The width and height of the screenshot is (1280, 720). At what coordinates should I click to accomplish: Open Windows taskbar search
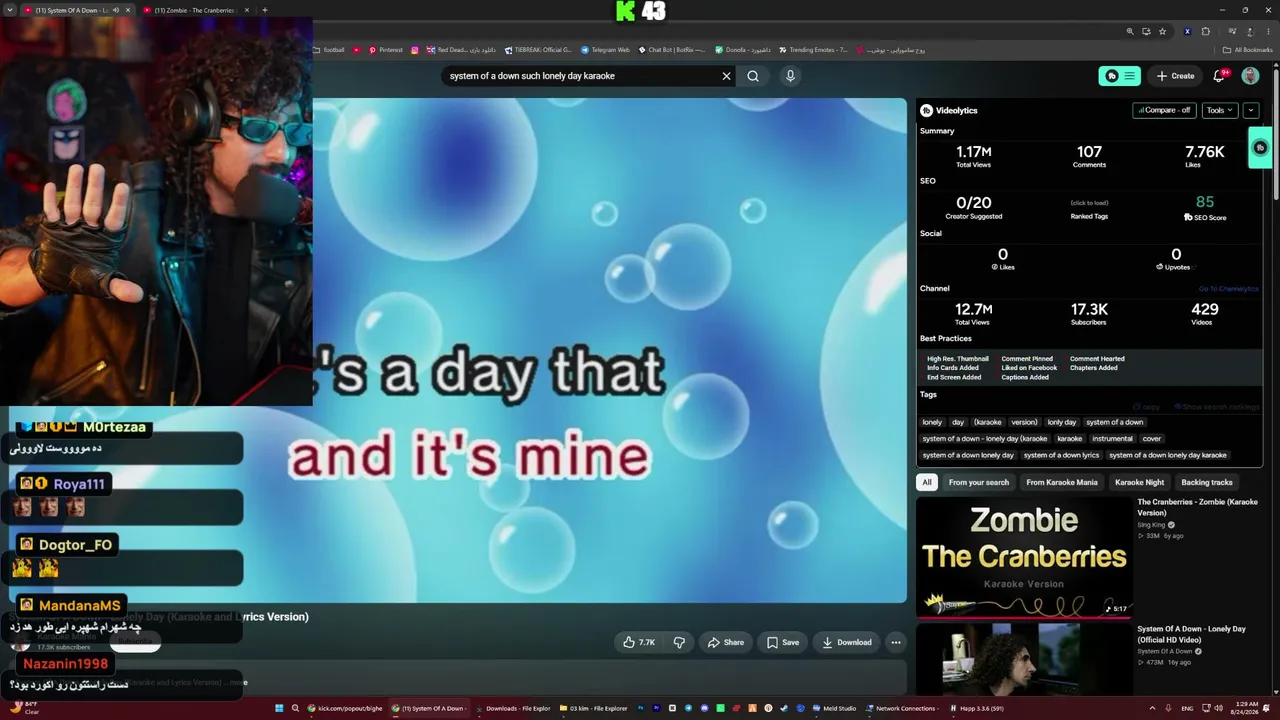click(295, 708)
